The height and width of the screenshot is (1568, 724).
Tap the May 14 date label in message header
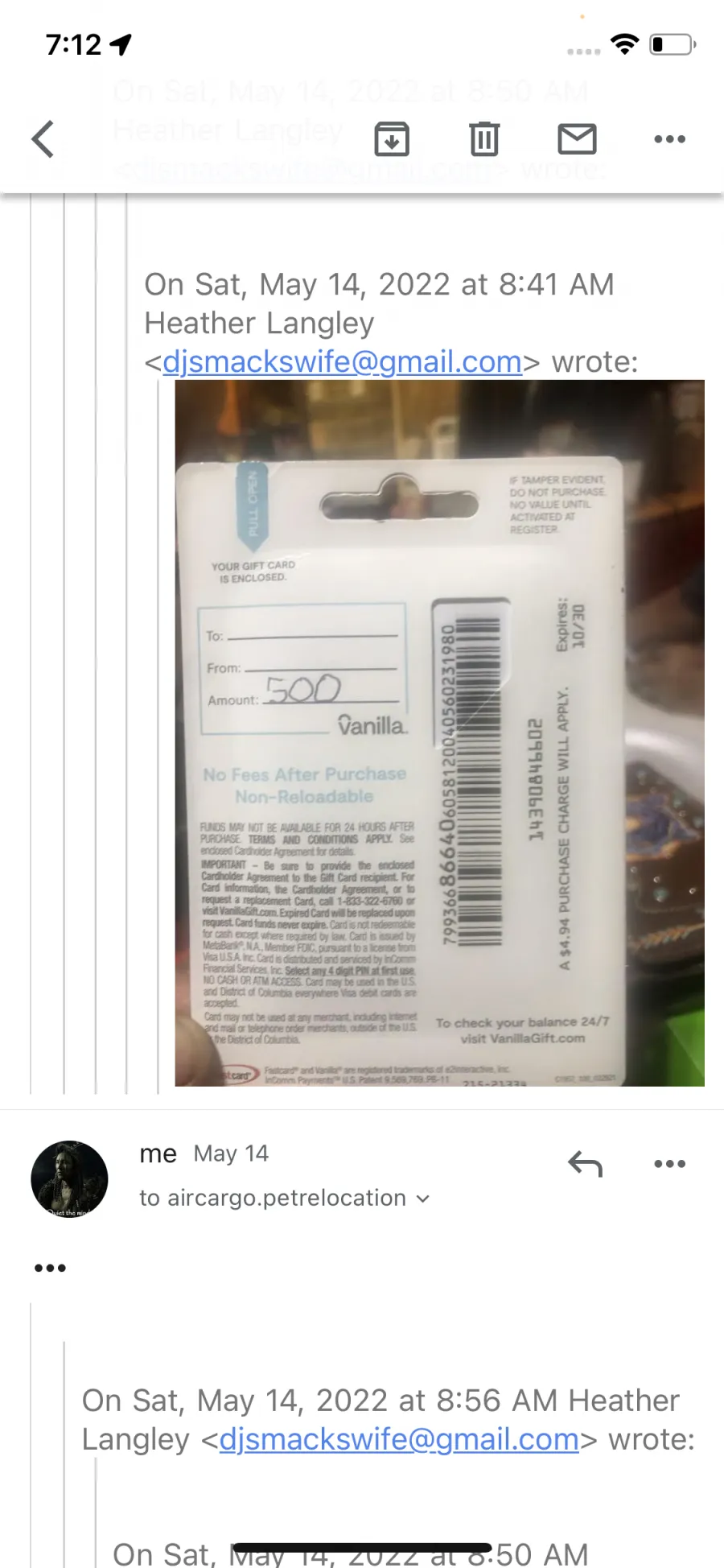(231, 1154)
